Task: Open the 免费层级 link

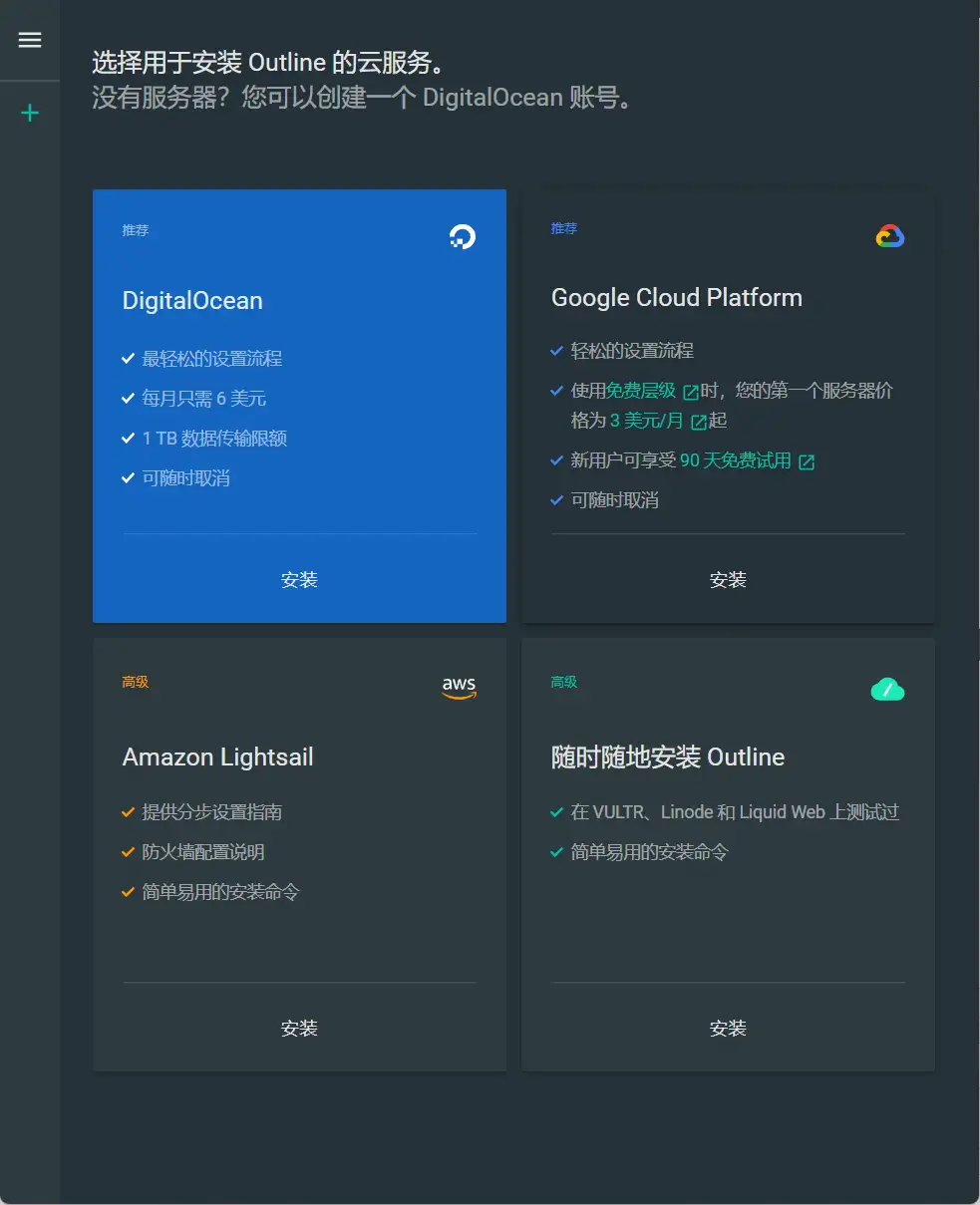Action: [641, 391]
